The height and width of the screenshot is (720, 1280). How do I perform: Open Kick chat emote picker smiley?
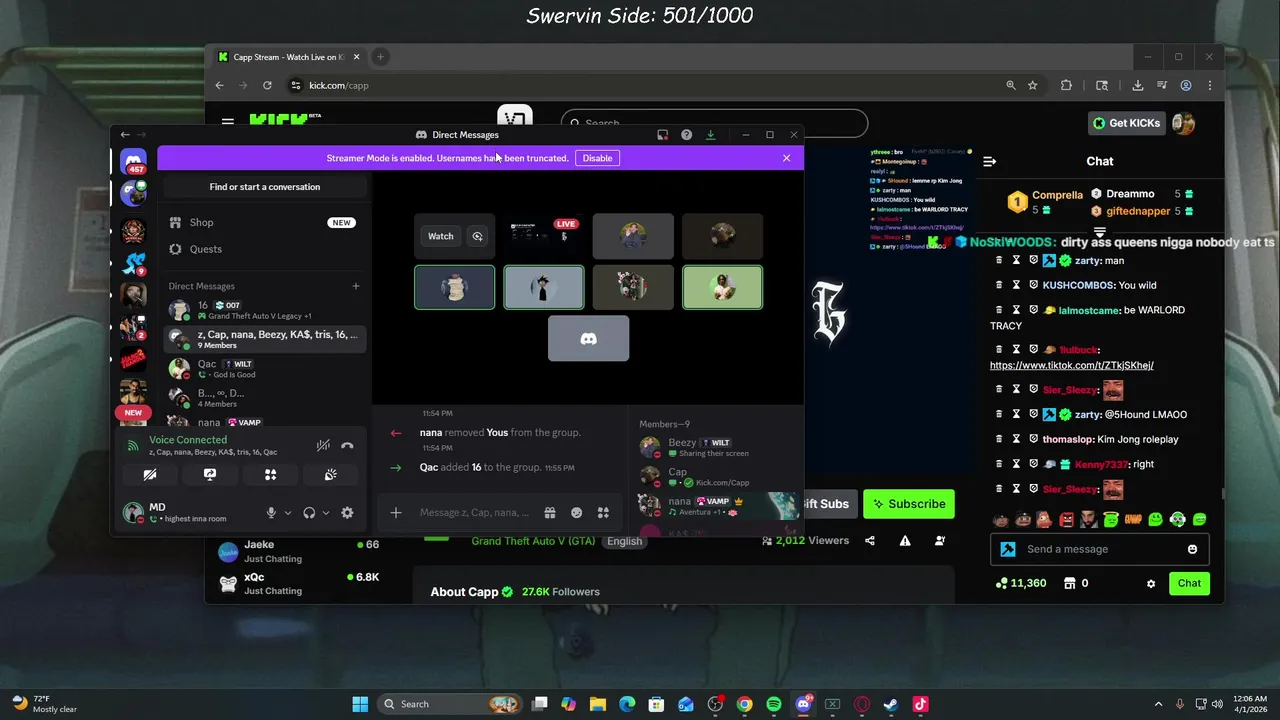tap(1192, 549)
